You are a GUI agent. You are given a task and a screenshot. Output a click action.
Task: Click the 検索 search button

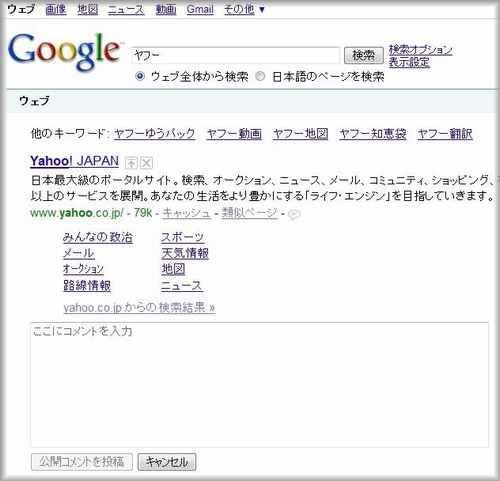coord(364,55)
